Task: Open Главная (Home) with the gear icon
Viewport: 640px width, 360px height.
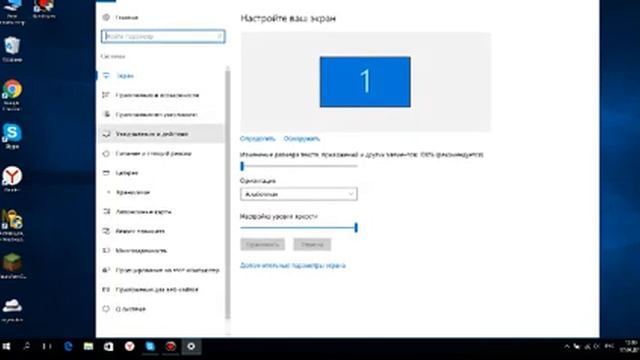Action: coord(120,17)
